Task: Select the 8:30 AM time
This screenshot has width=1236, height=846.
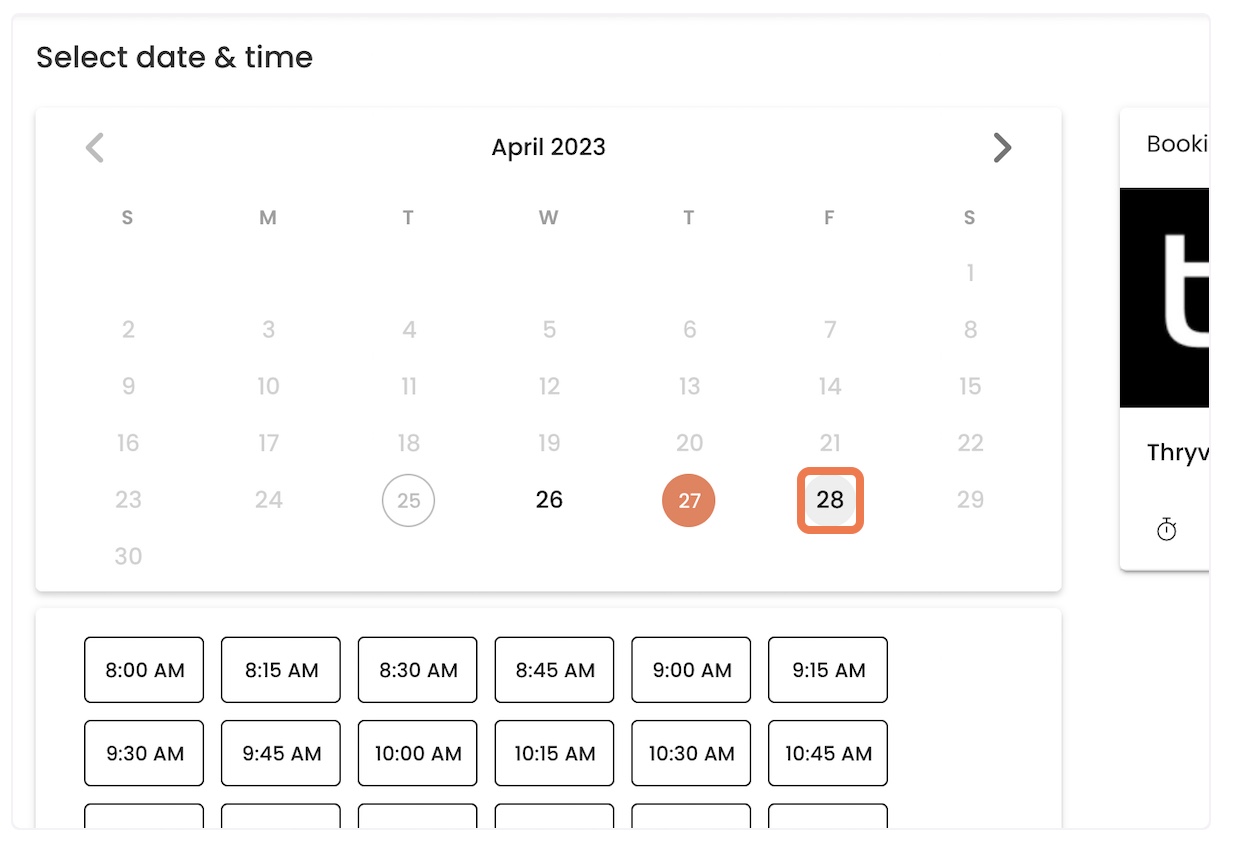Action: [418, 670]
